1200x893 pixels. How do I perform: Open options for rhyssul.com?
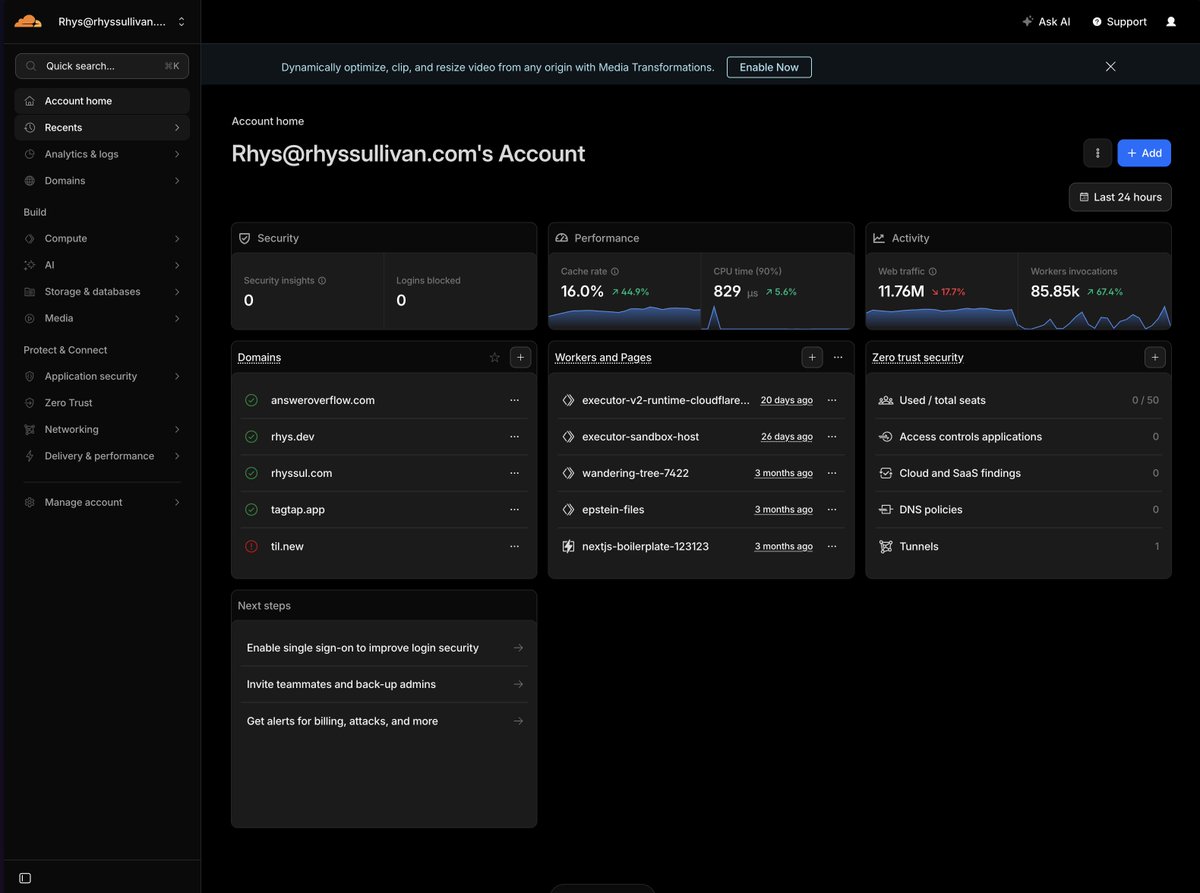[x=514, y=473]
